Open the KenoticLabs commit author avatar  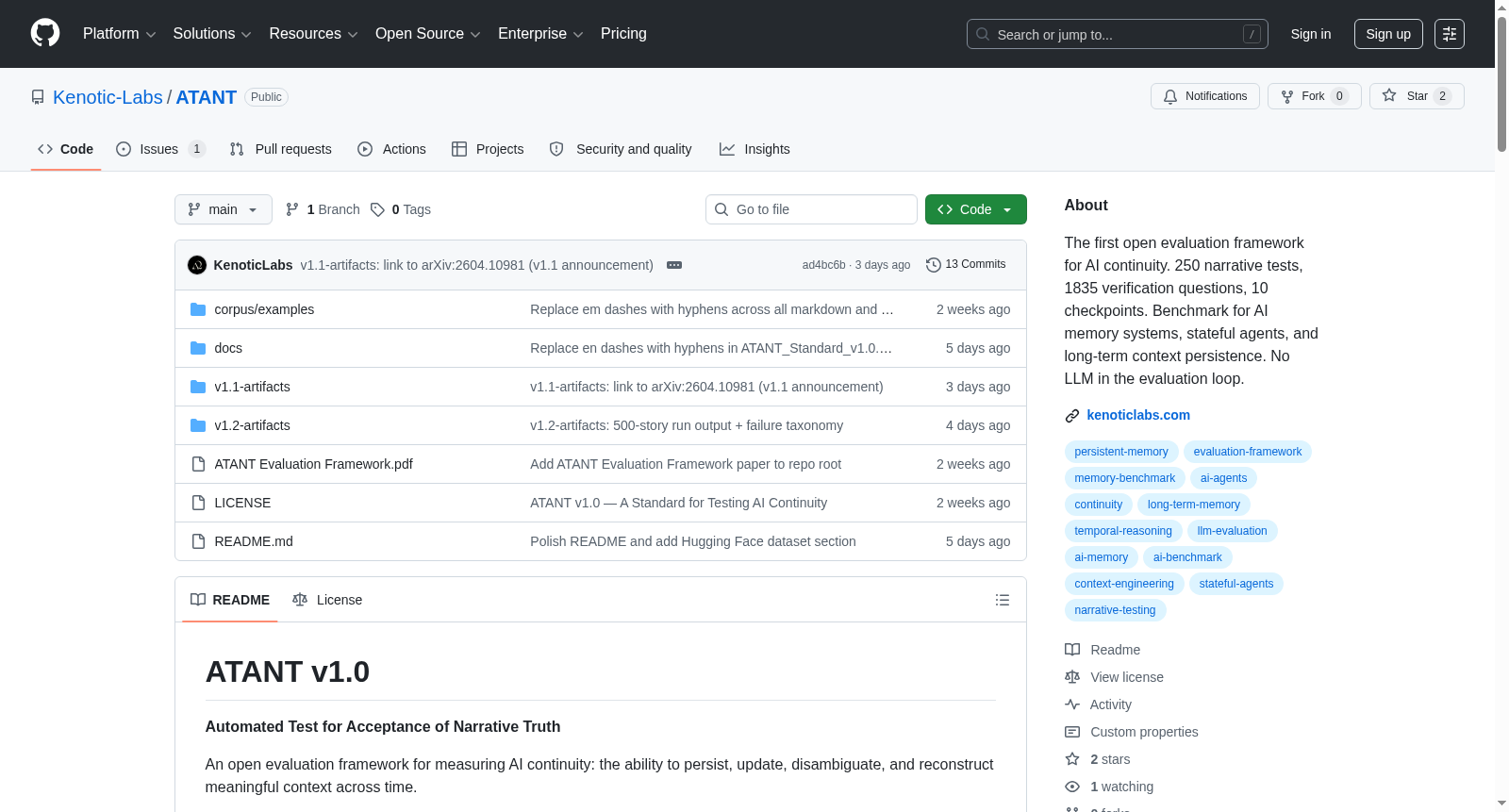(x=197, y=265)
